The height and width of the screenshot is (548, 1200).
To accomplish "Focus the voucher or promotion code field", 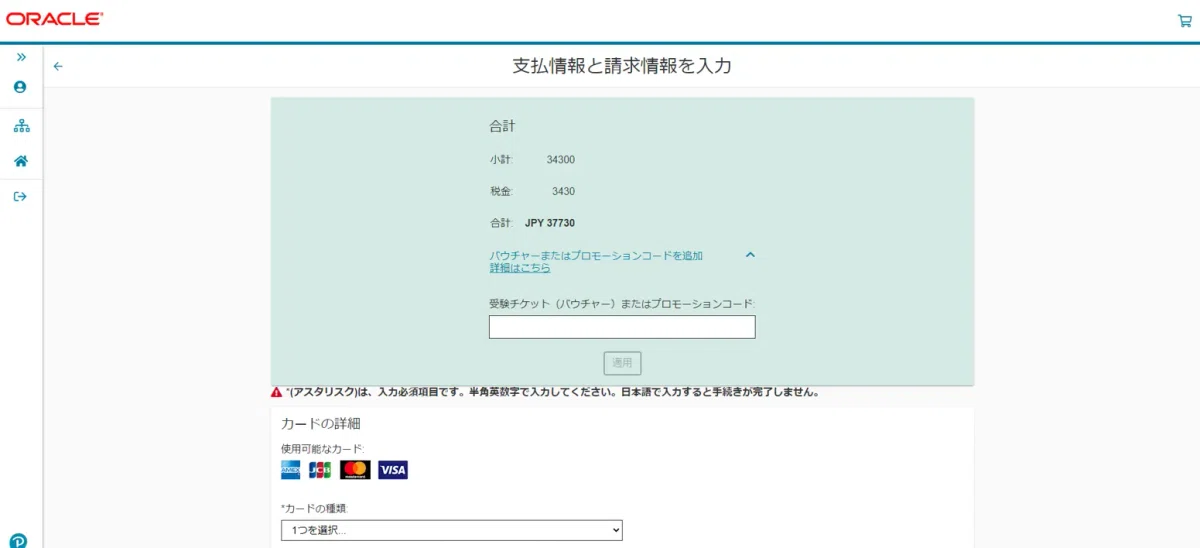I will click(622, 327).
